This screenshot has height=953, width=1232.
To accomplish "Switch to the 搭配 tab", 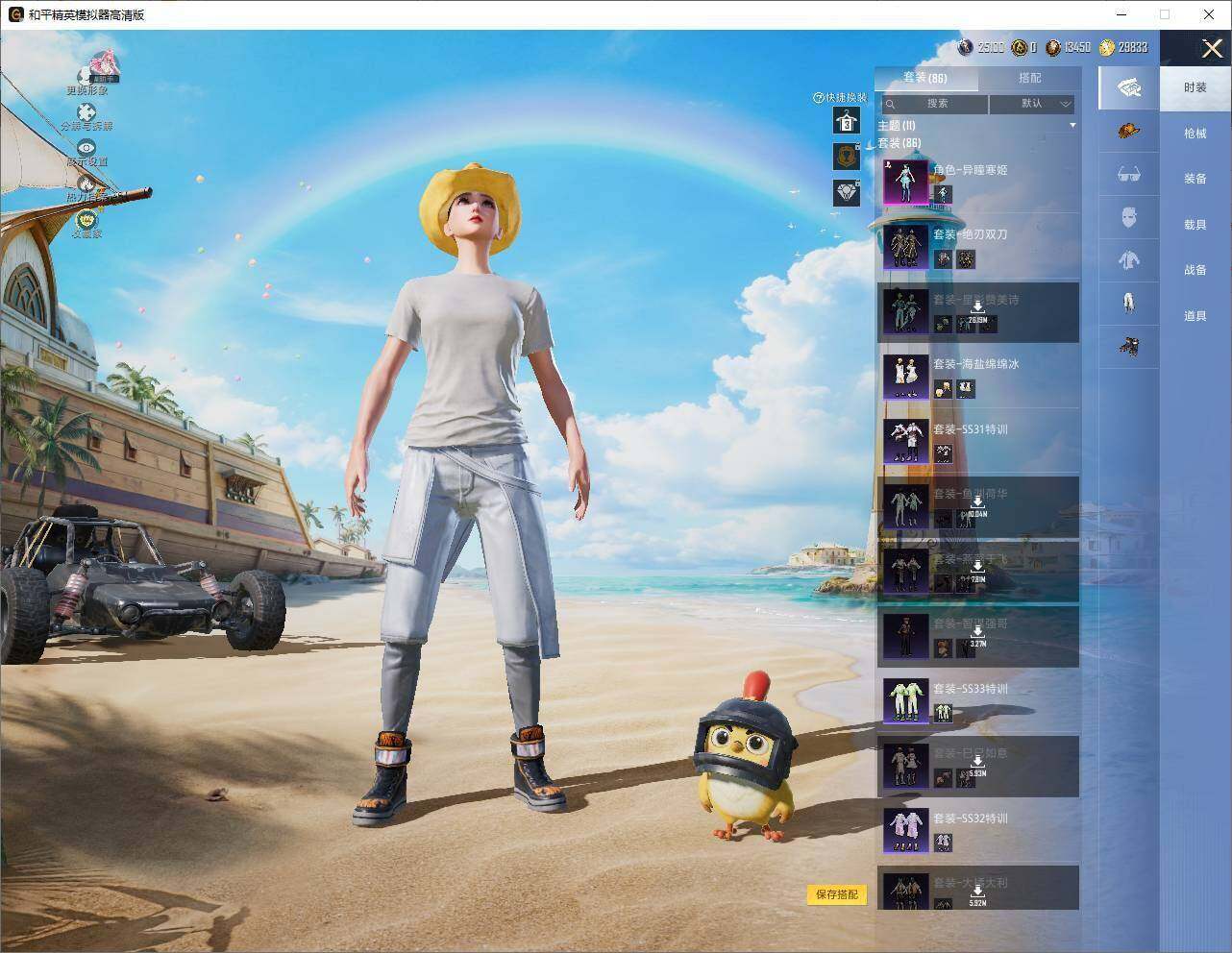I will [x=1029, y=78].
